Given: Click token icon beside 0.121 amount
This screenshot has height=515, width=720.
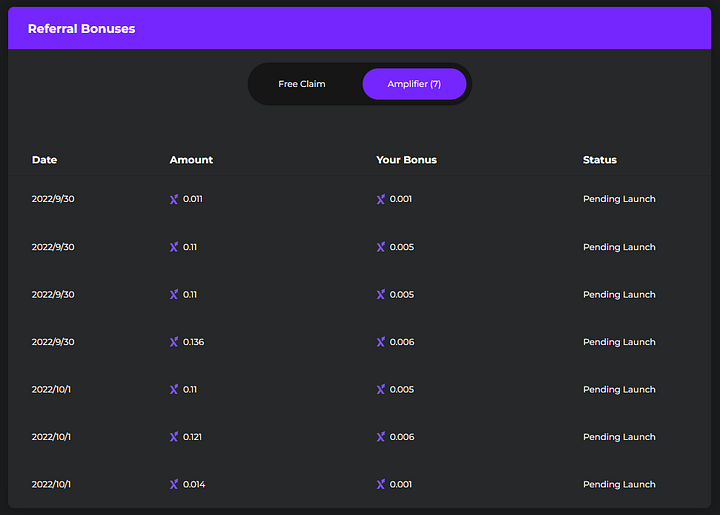Looking at the screenshot, I should 174,437.
